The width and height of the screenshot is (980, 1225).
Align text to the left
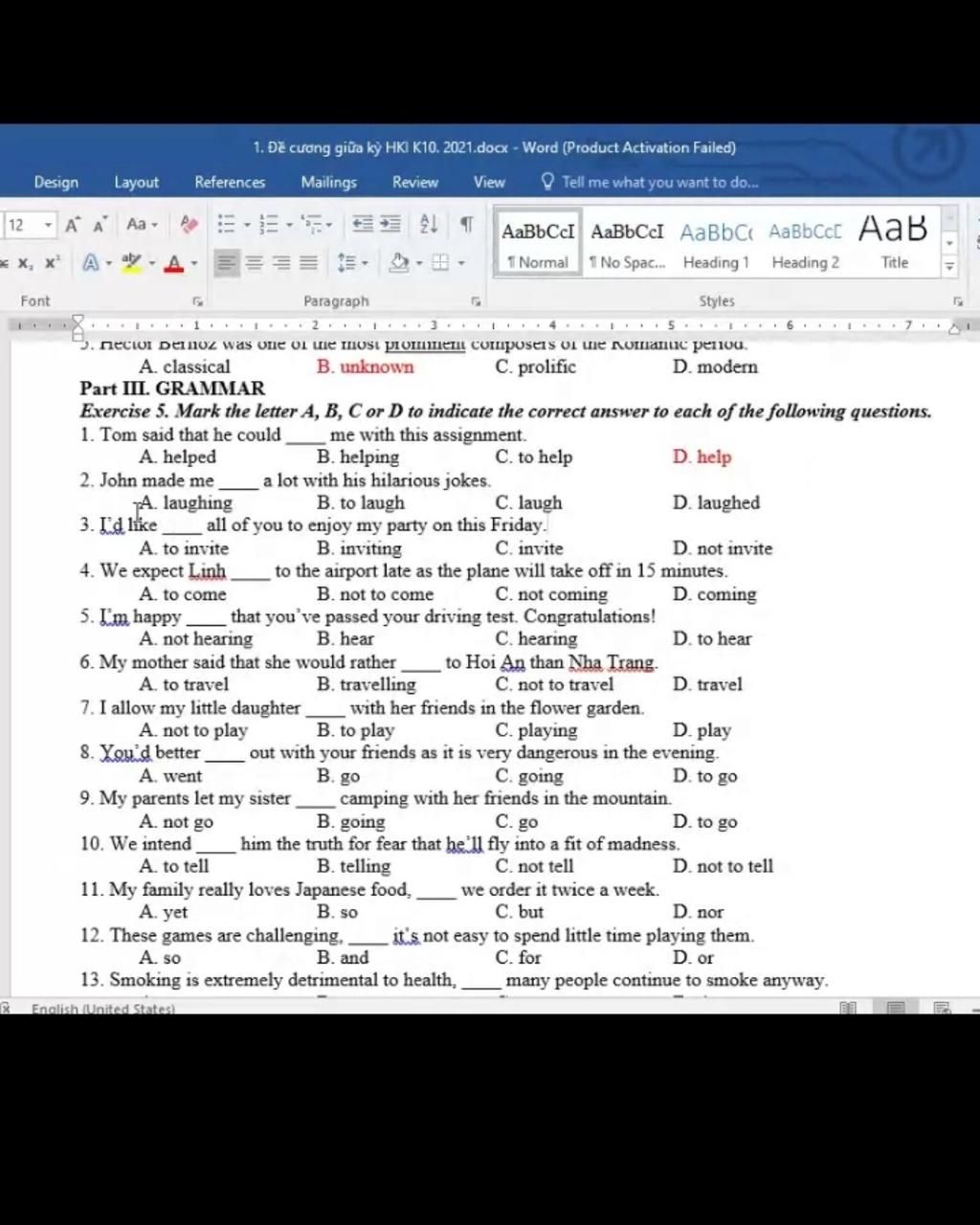pos(226,263)
